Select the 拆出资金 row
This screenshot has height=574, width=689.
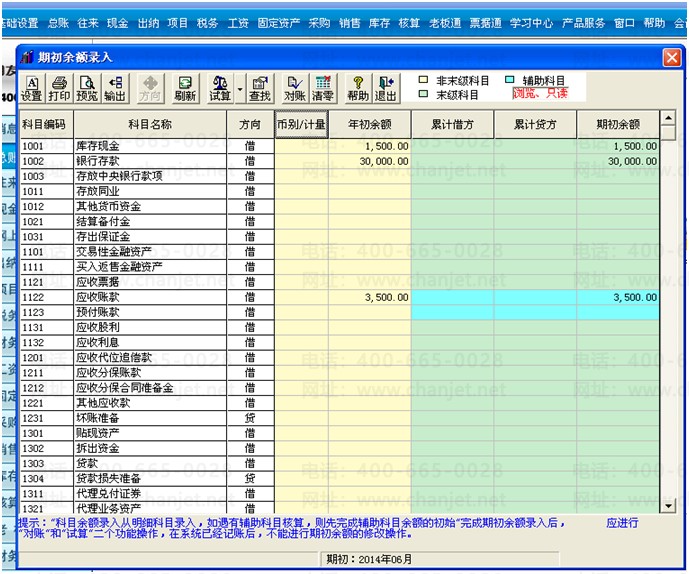coord(339,448)
